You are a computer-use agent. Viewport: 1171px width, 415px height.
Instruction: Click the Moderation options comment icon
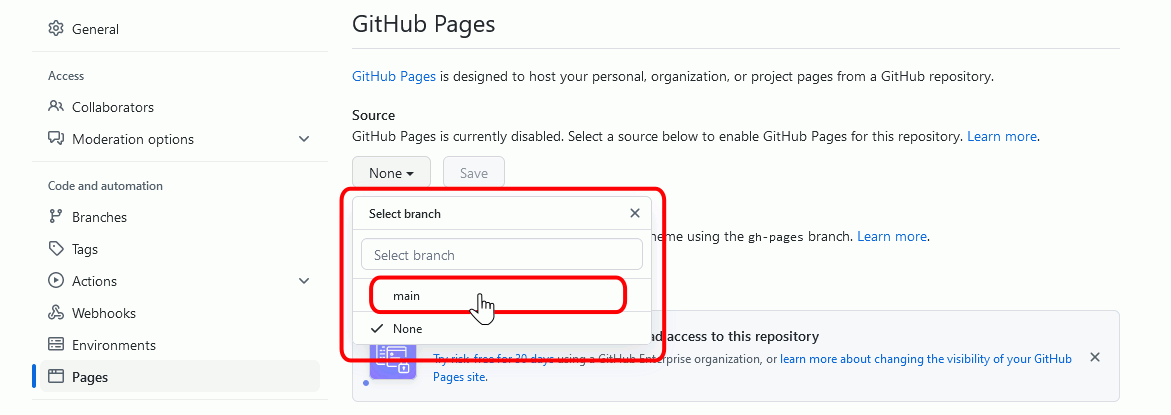click(x=55, y=138)
